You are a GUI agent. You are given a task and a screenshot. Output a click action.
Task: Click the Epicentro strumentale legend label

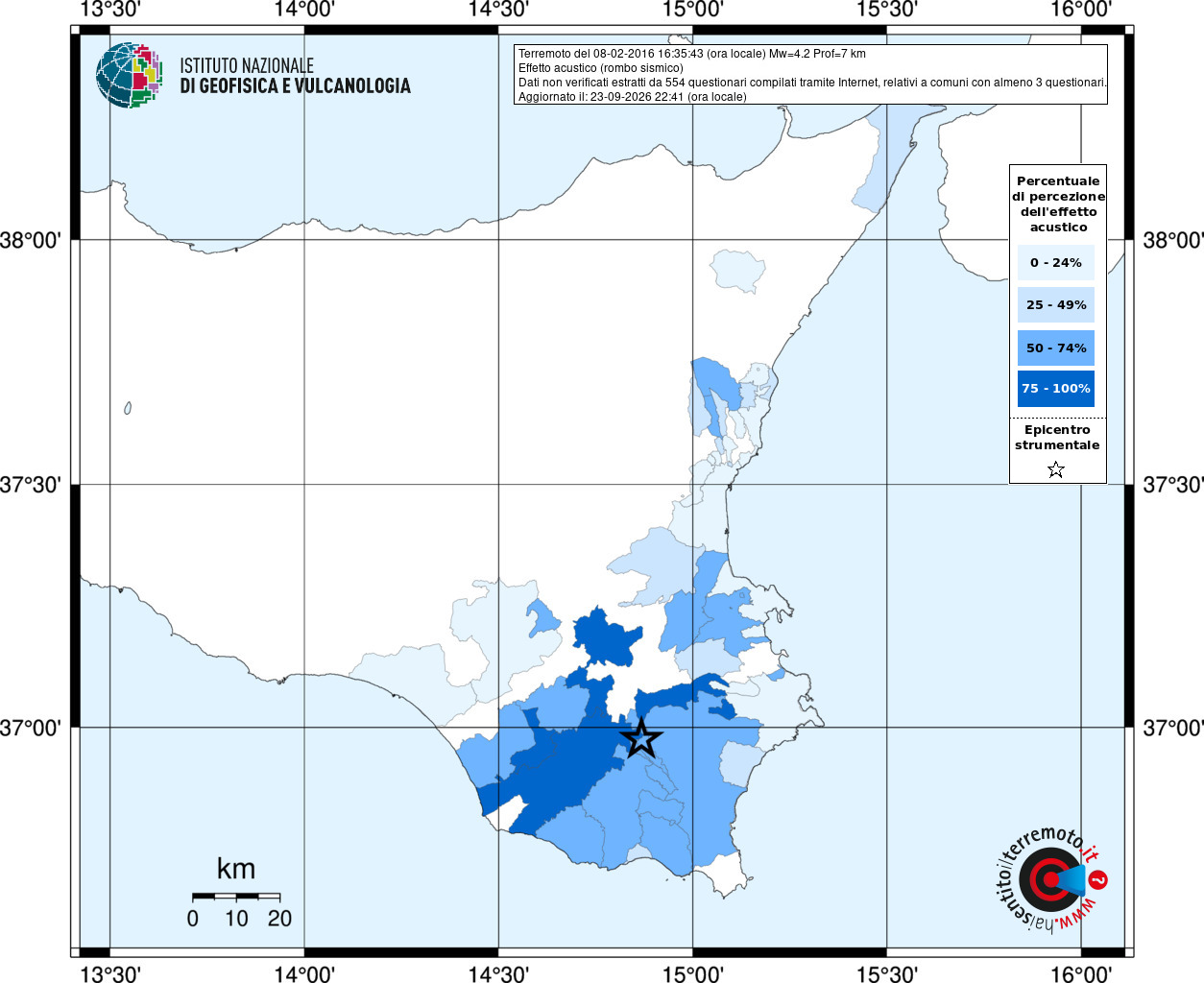pos(1057,437)
